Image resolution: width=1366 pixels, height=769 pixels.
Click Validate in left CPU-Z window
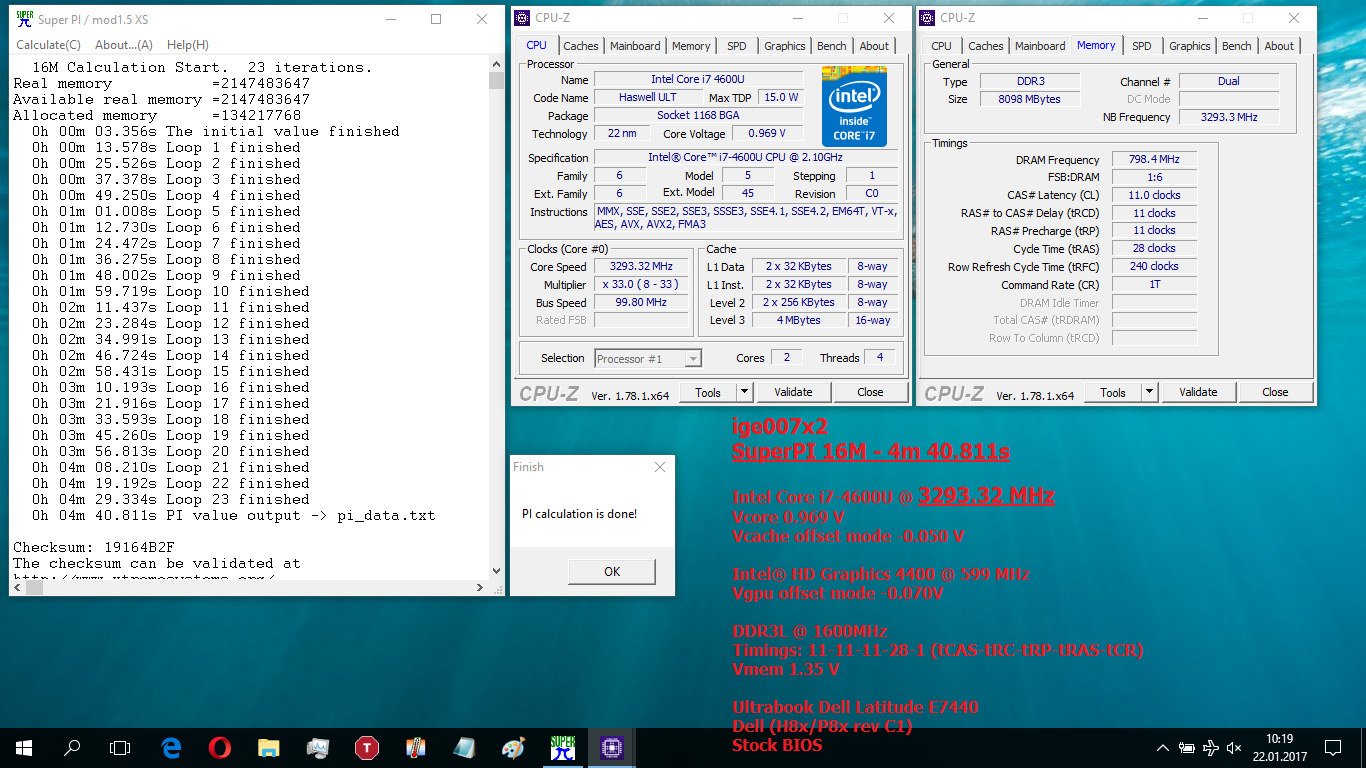(794, 392)
